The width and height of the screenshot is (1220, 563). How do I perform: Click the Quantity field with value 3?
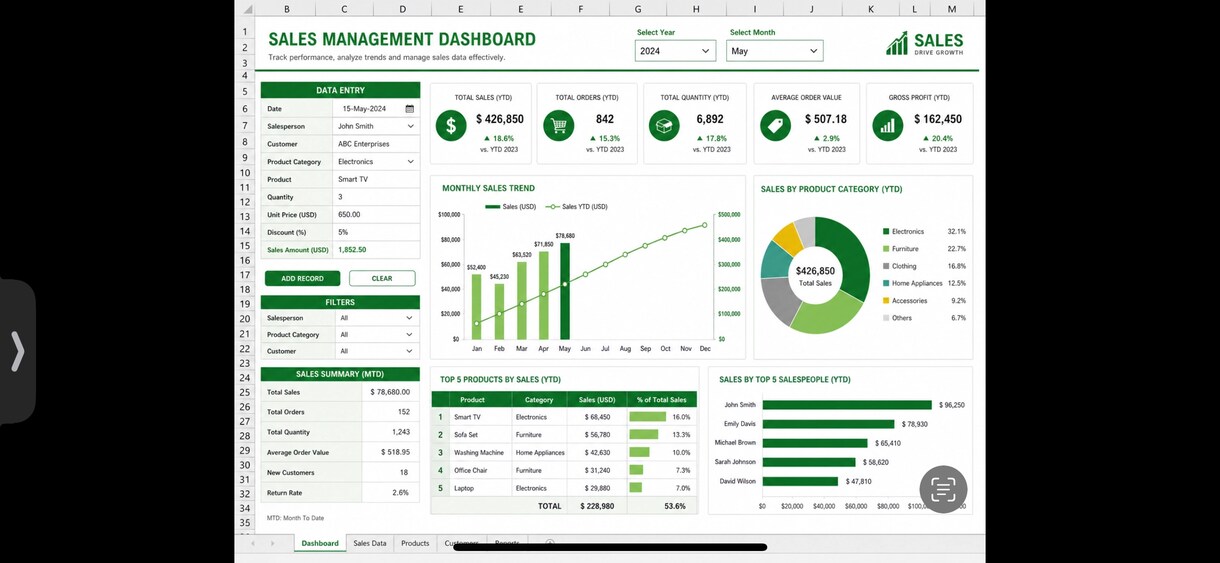click(x=376, y=197)
